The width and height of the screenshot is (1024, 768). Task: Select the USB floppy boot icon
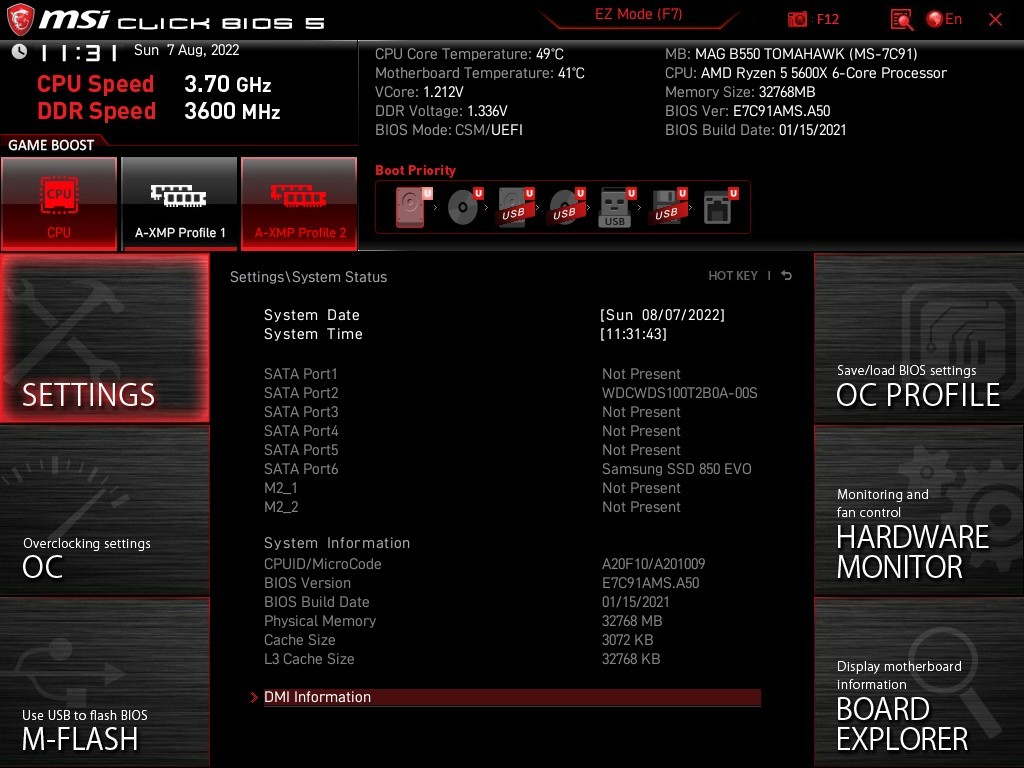667,207
